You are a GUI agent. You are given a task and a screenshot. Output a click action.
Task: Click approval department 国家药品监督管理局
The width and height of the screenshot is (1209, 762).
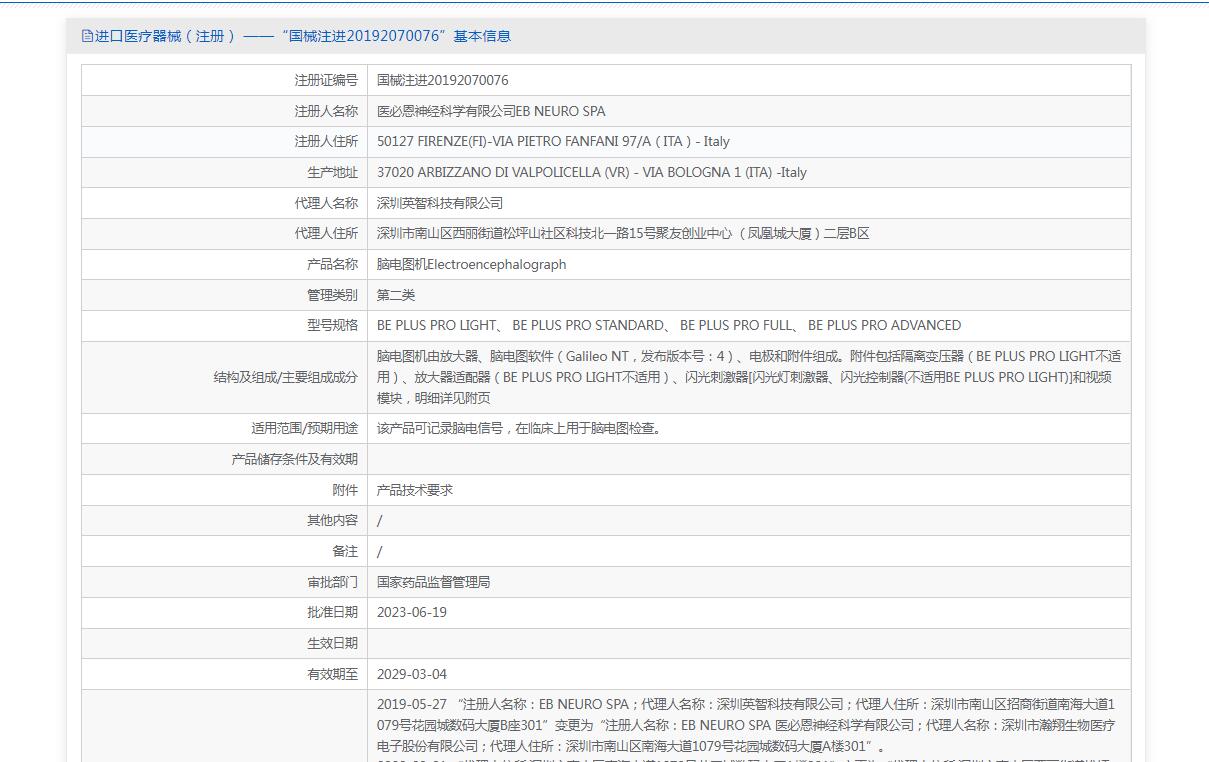(x=433, y=582)
